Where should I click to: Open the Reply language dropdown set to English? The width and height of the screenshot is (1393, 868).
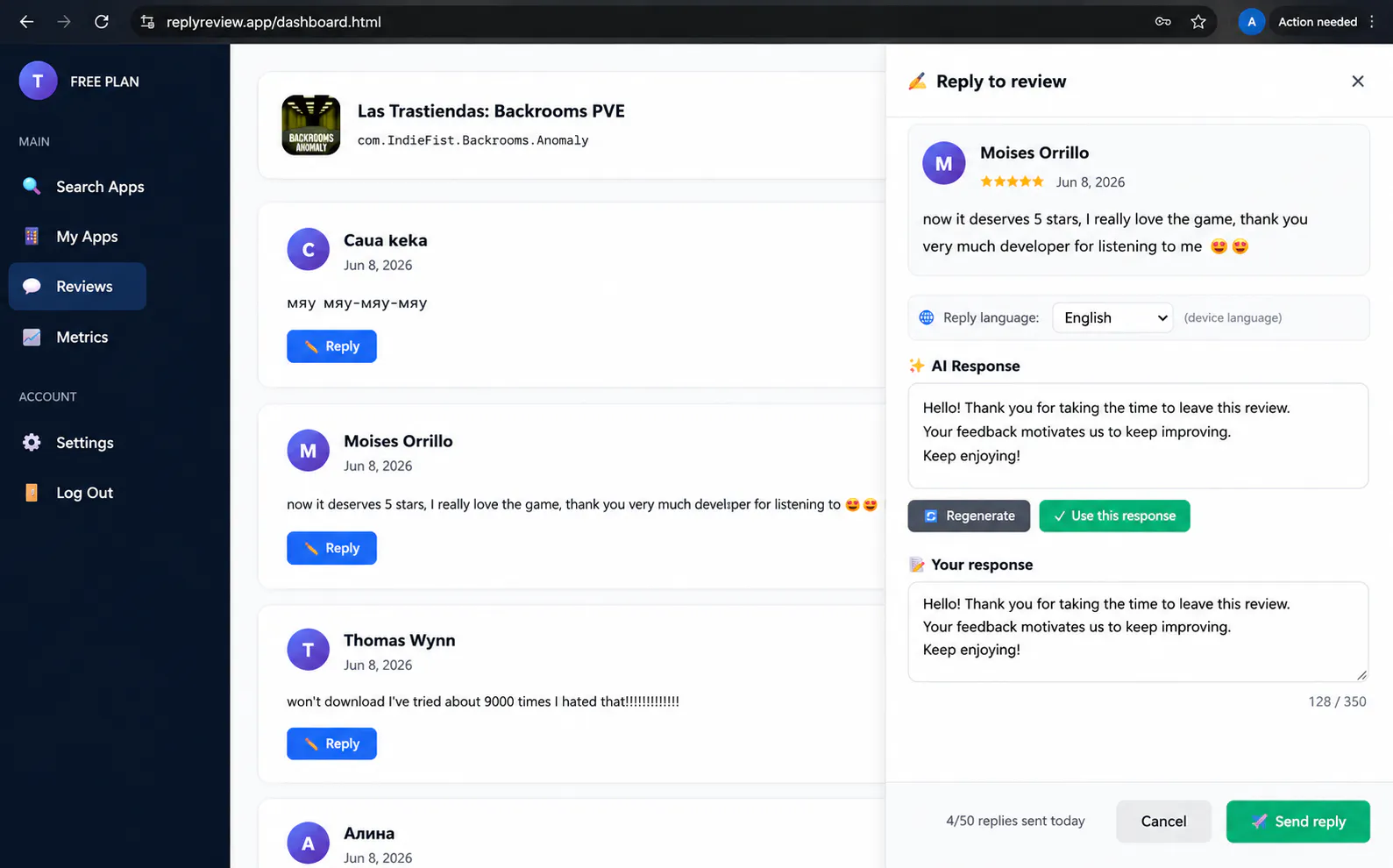coord(1112,317)
